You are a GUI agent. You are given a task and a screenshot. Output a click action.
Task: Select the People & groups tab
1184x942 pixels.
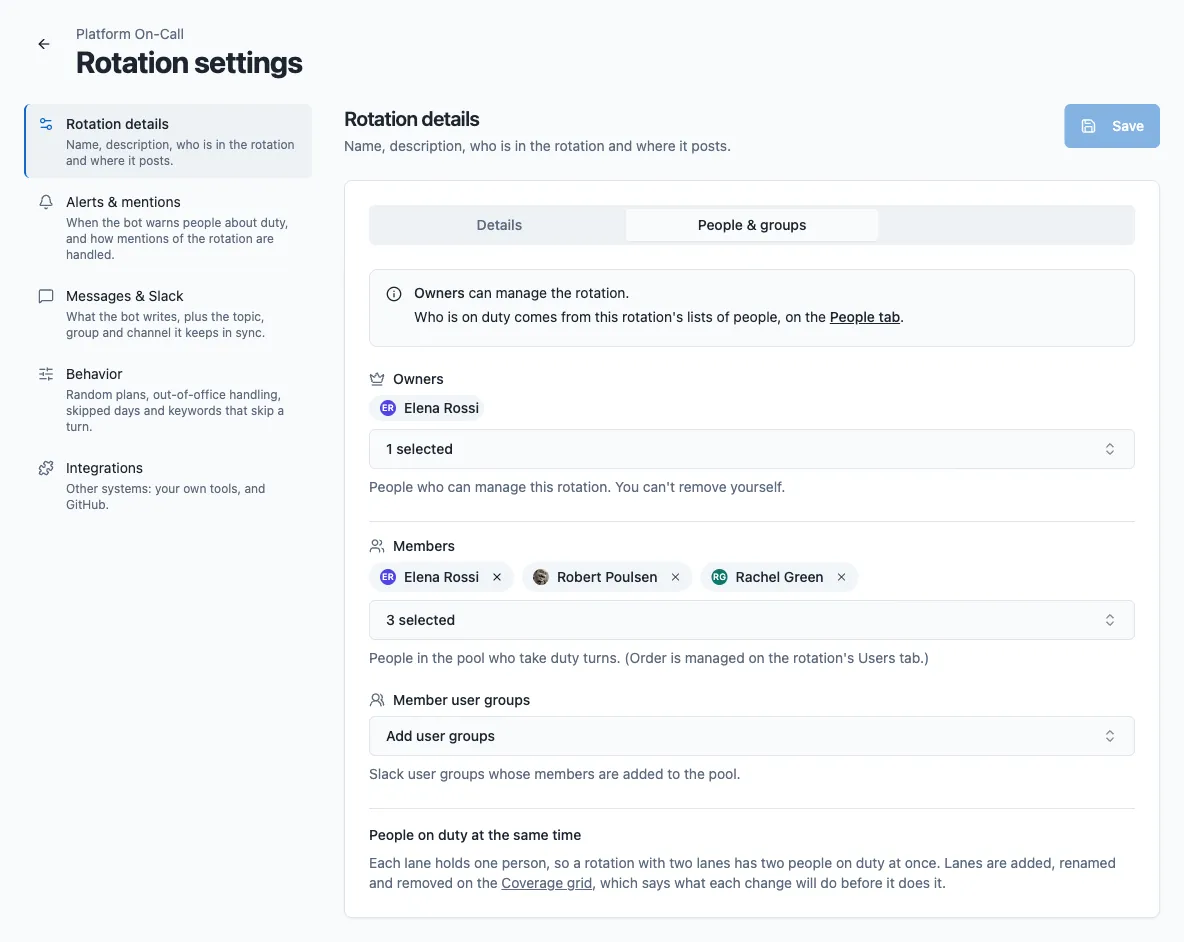751,225
